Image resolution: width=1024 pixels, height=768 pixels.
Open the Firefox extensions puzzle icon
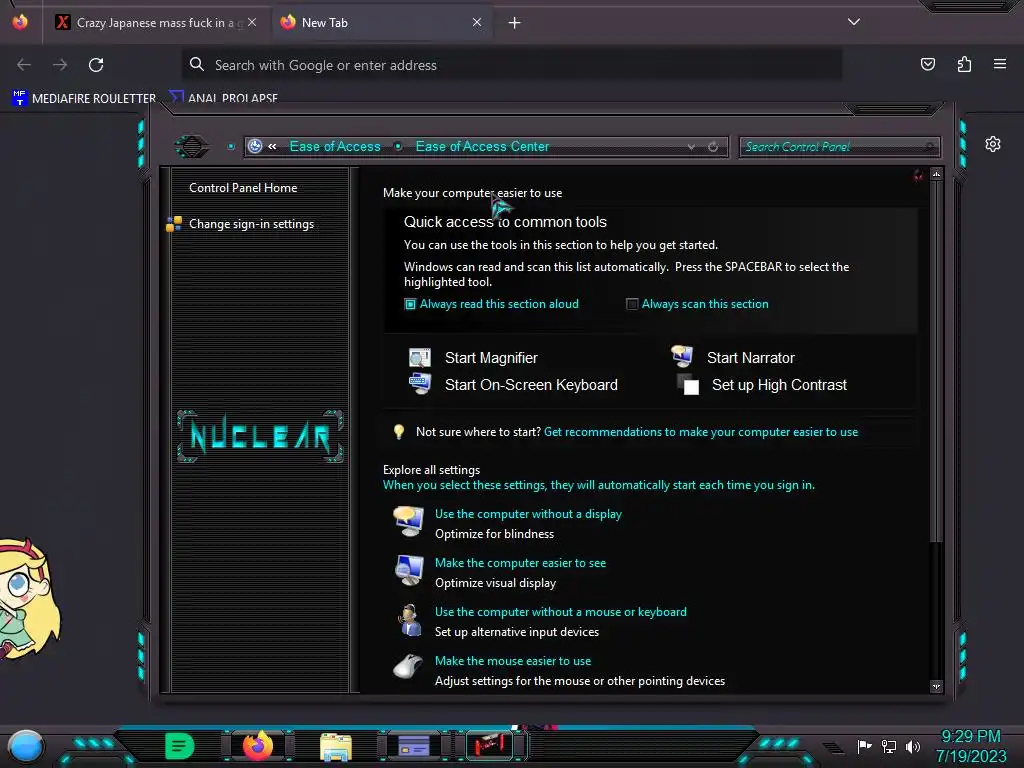pyautogui.click(x=964, y=64)
